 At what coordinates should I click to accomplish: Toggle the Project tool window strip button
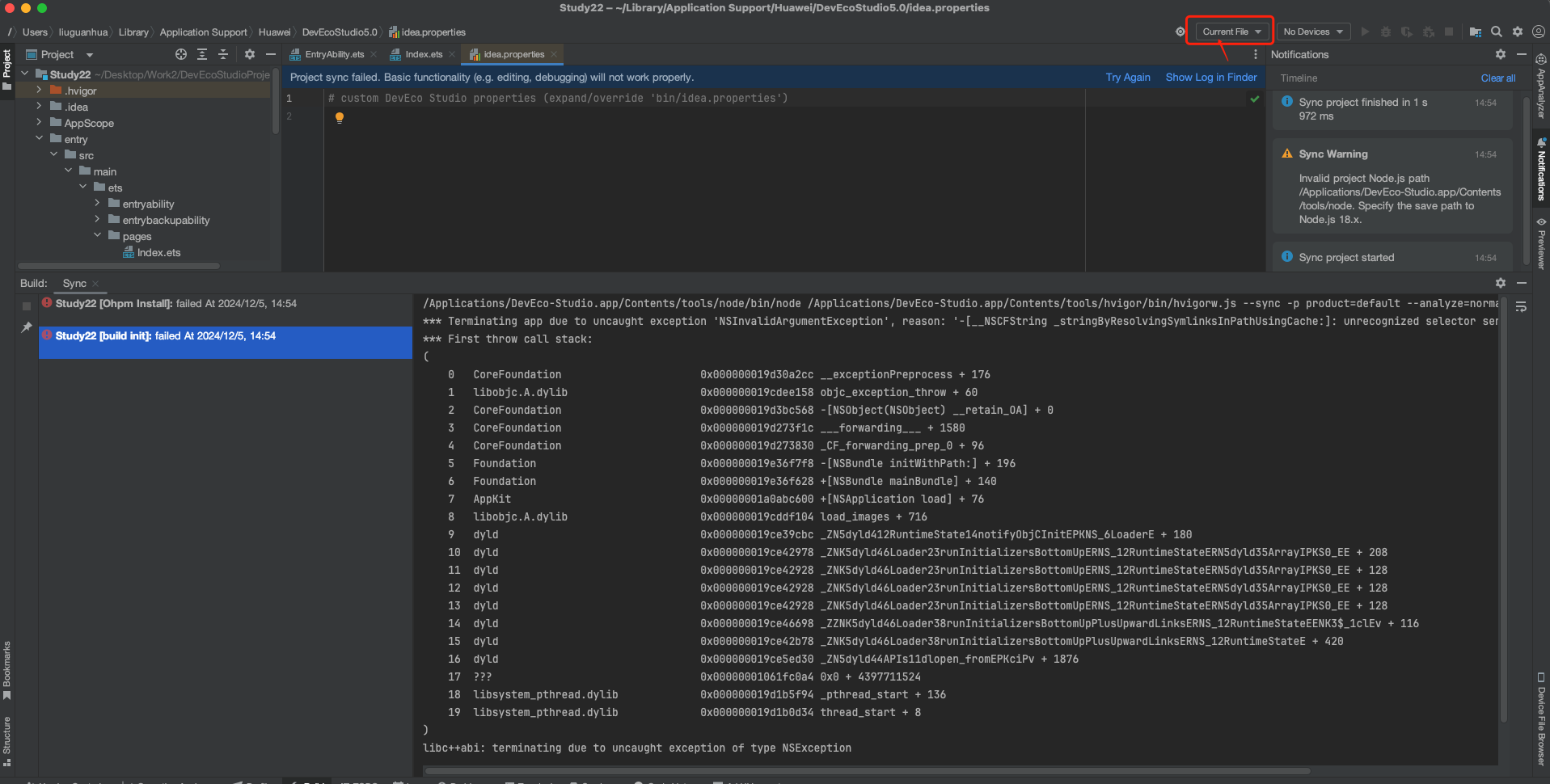point(7,70)
